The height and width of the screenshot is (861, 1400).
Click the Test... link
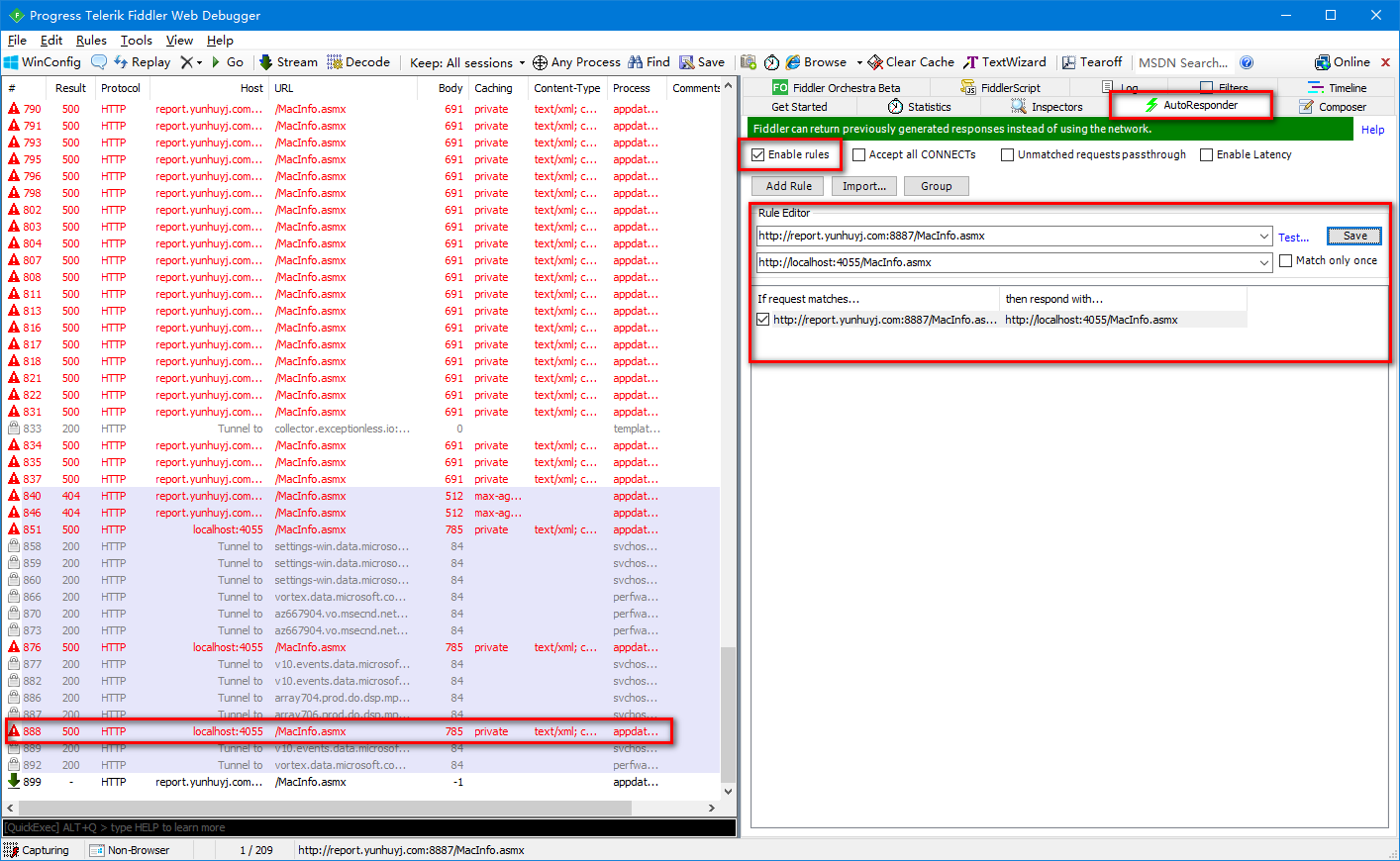(x=1293, y=238)
